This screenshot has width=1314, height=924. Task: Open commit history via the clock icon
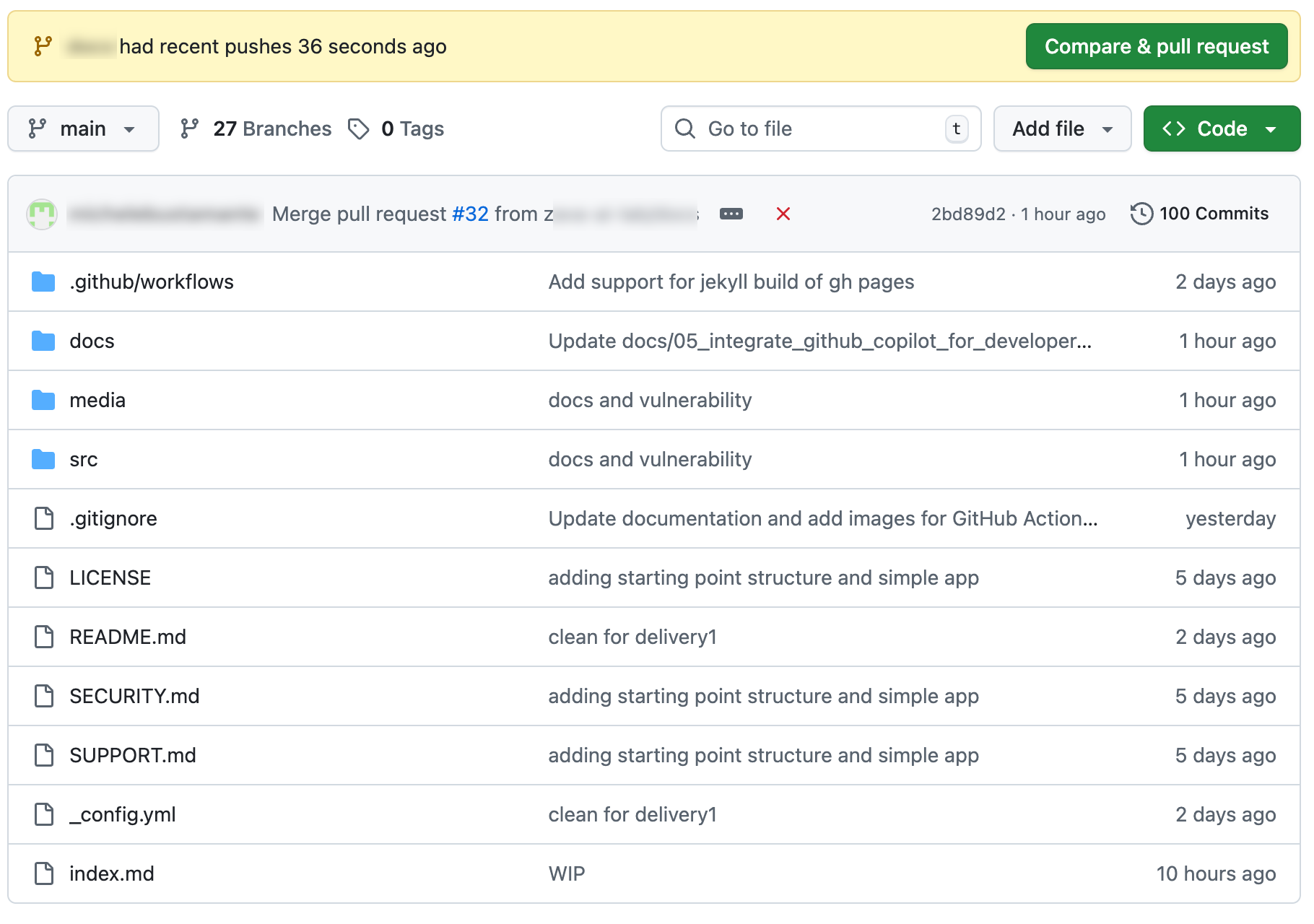[x=1143, y=214]
